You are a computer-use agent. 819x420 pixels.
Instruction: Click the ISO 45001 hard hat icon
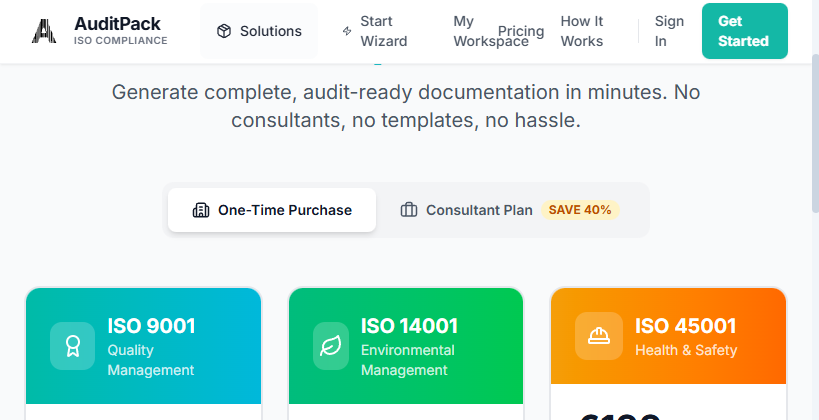(599, 335)
